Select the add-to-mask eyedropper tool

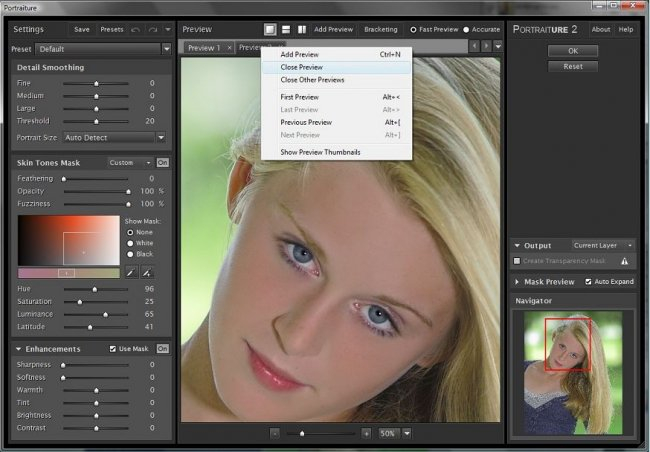pos(147,272)
